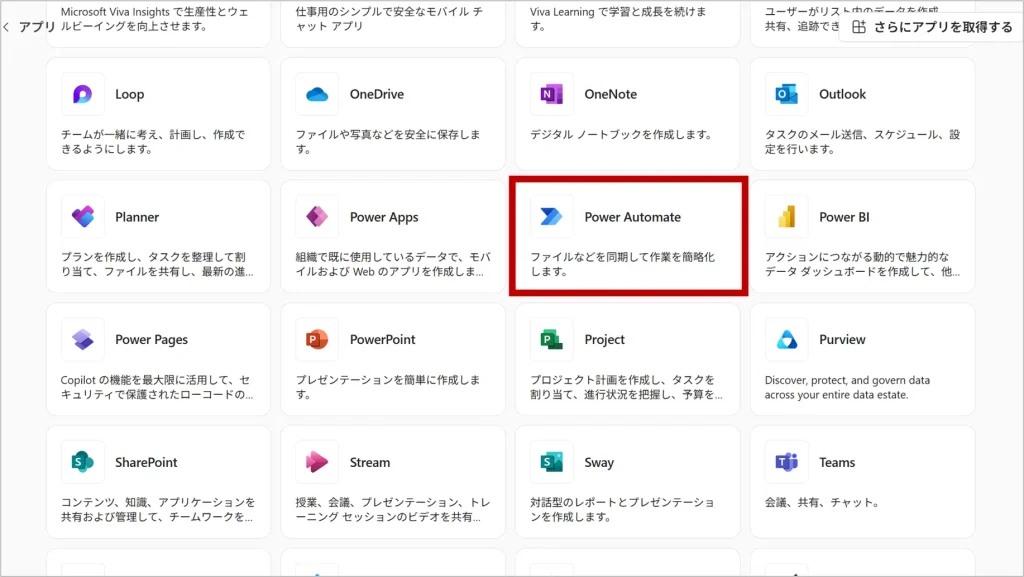Open the Stream app icon

[x=317, y=462]
